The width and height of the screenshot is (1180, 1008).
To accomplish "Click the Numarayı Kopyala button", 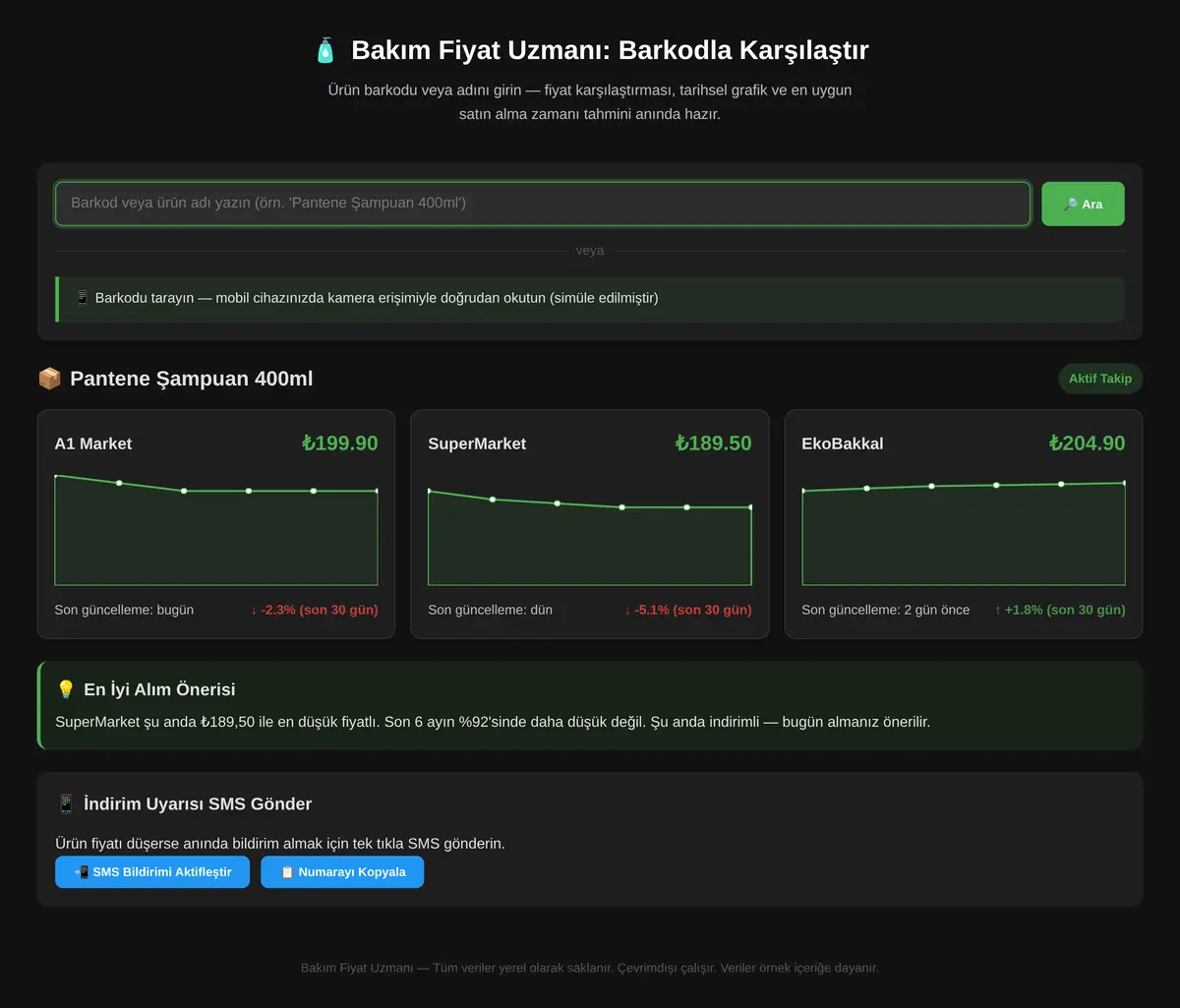I will (x=342, y=872).
